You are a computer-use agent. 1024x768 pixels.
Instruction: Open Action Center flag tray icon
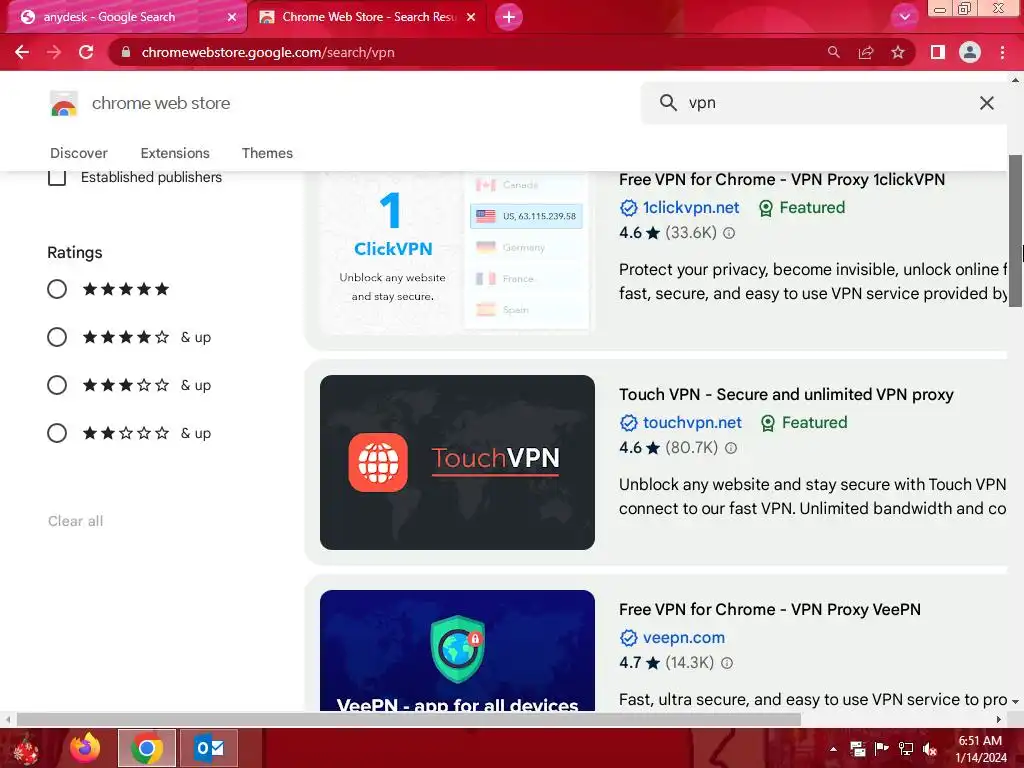881,749
